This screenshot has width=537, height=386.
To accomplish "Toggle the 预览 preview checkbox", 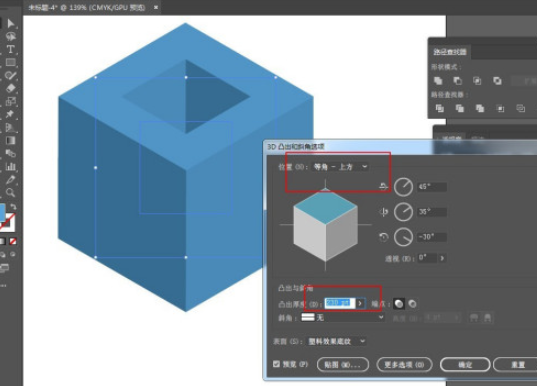I will [276, 364].
